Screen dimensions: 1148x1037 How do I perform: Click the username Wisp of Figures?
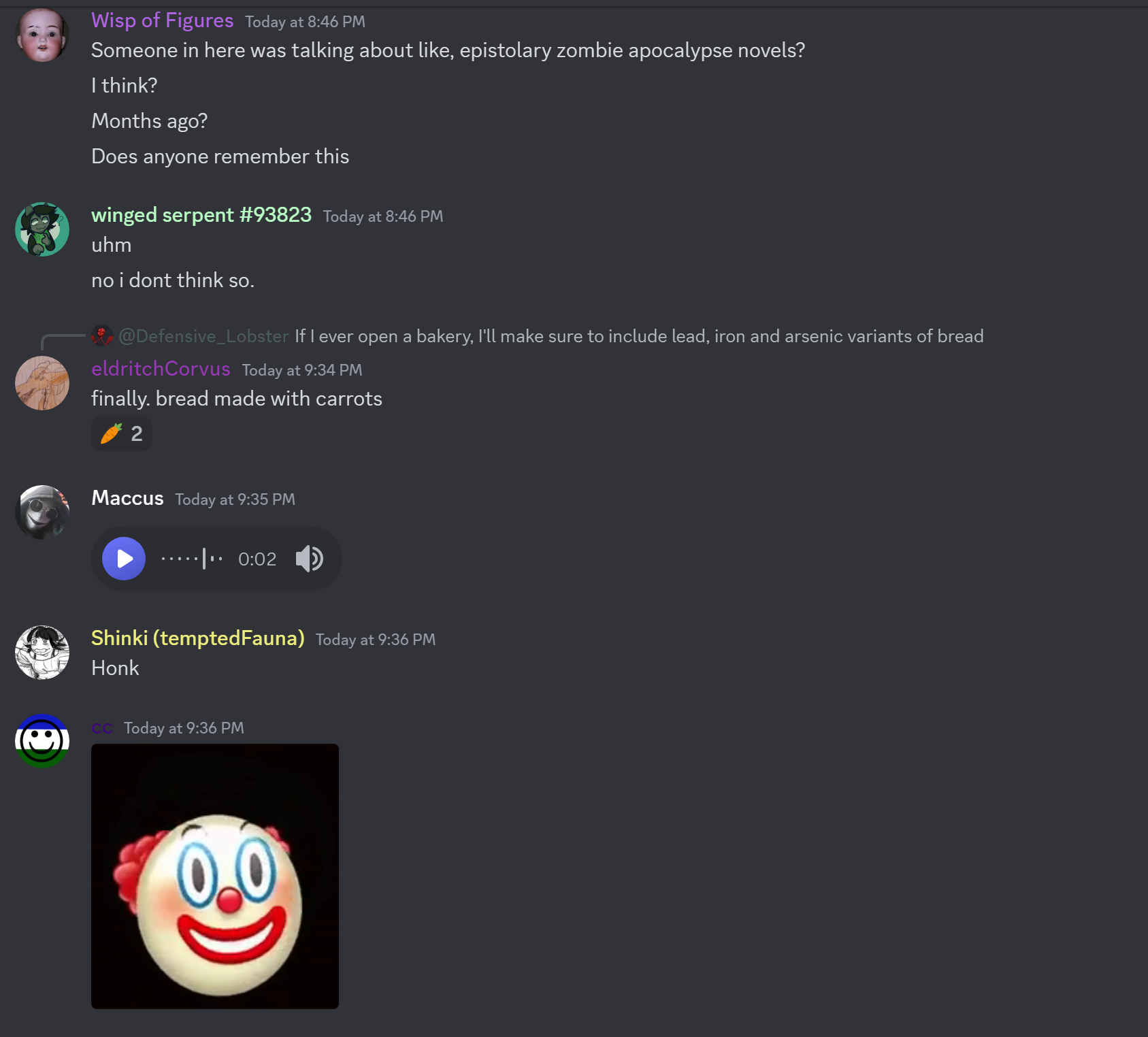pyautogui.click(x=163, y=20)
